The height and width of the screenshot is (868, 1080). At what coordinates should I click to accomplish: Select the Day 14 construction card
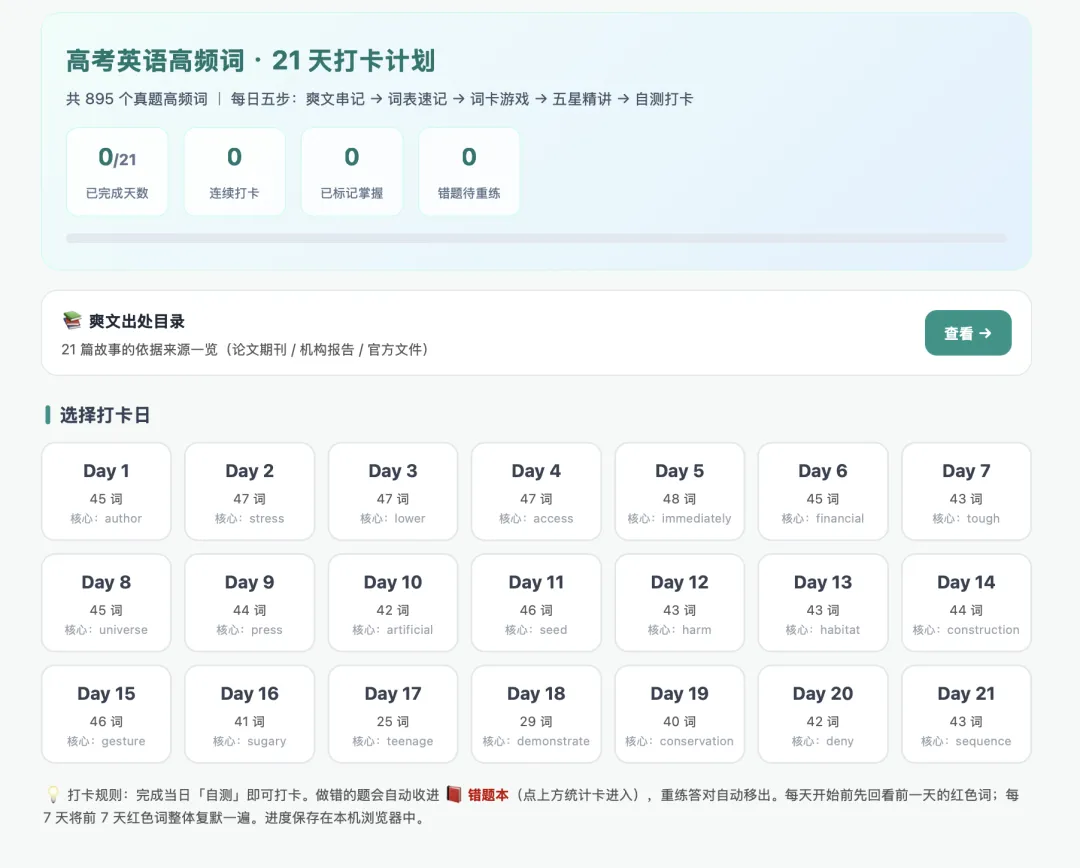click(x=966, y=603)
